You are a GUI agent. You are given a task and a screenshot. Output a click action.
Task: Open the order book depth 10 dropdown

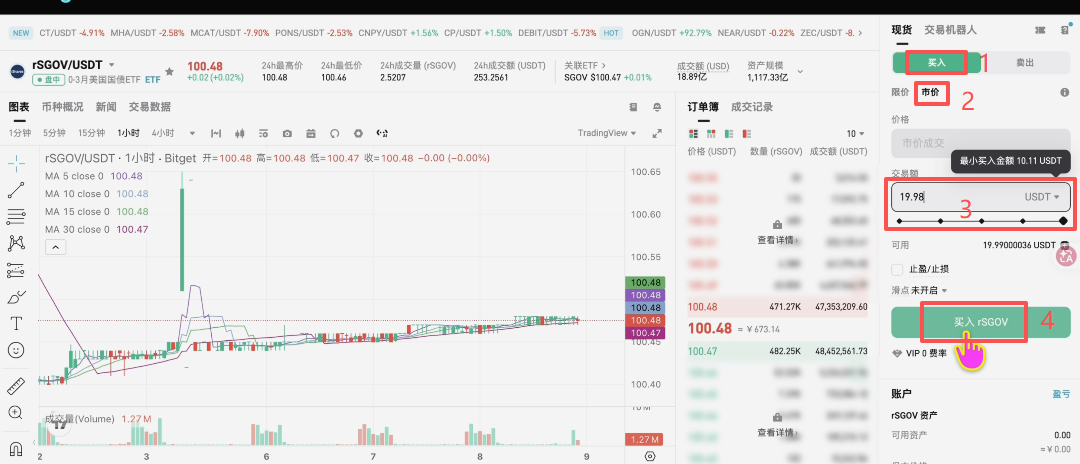click(x=855, y=134)
